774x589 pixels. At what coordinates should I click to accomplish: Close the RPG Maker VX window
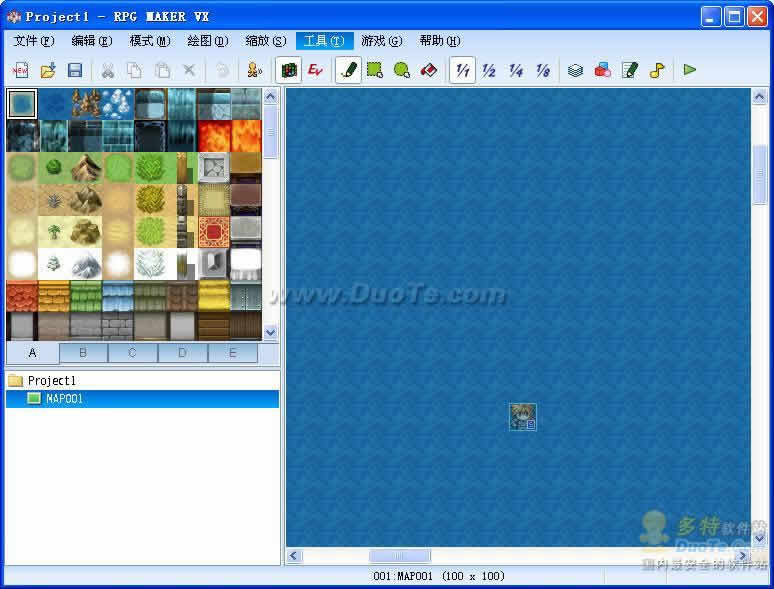pyautogui.click(x=757, y=17)
